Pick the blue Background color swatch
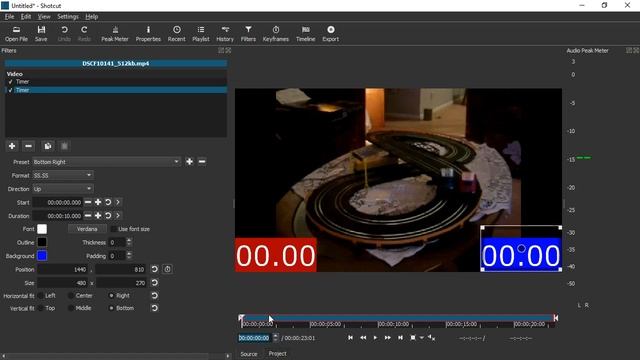The image size is (640, 360). tap(42, 256)
